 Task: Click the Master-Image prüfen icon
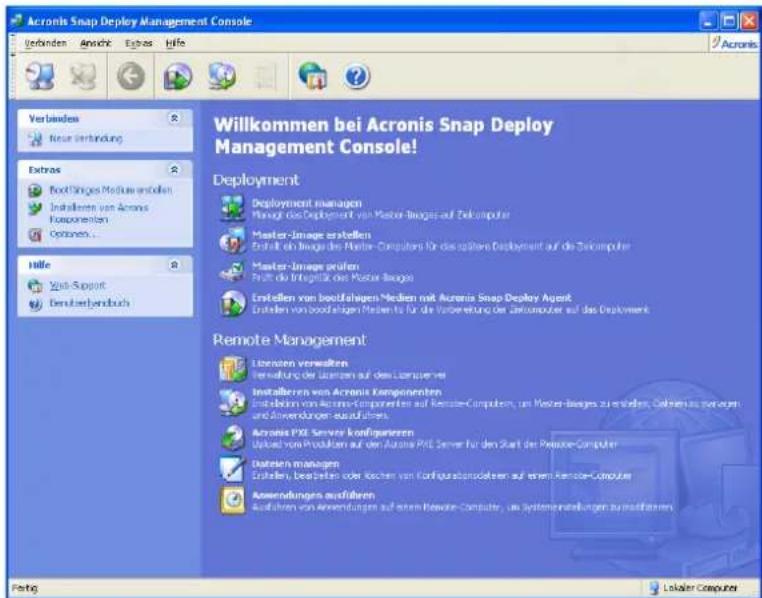232,272
